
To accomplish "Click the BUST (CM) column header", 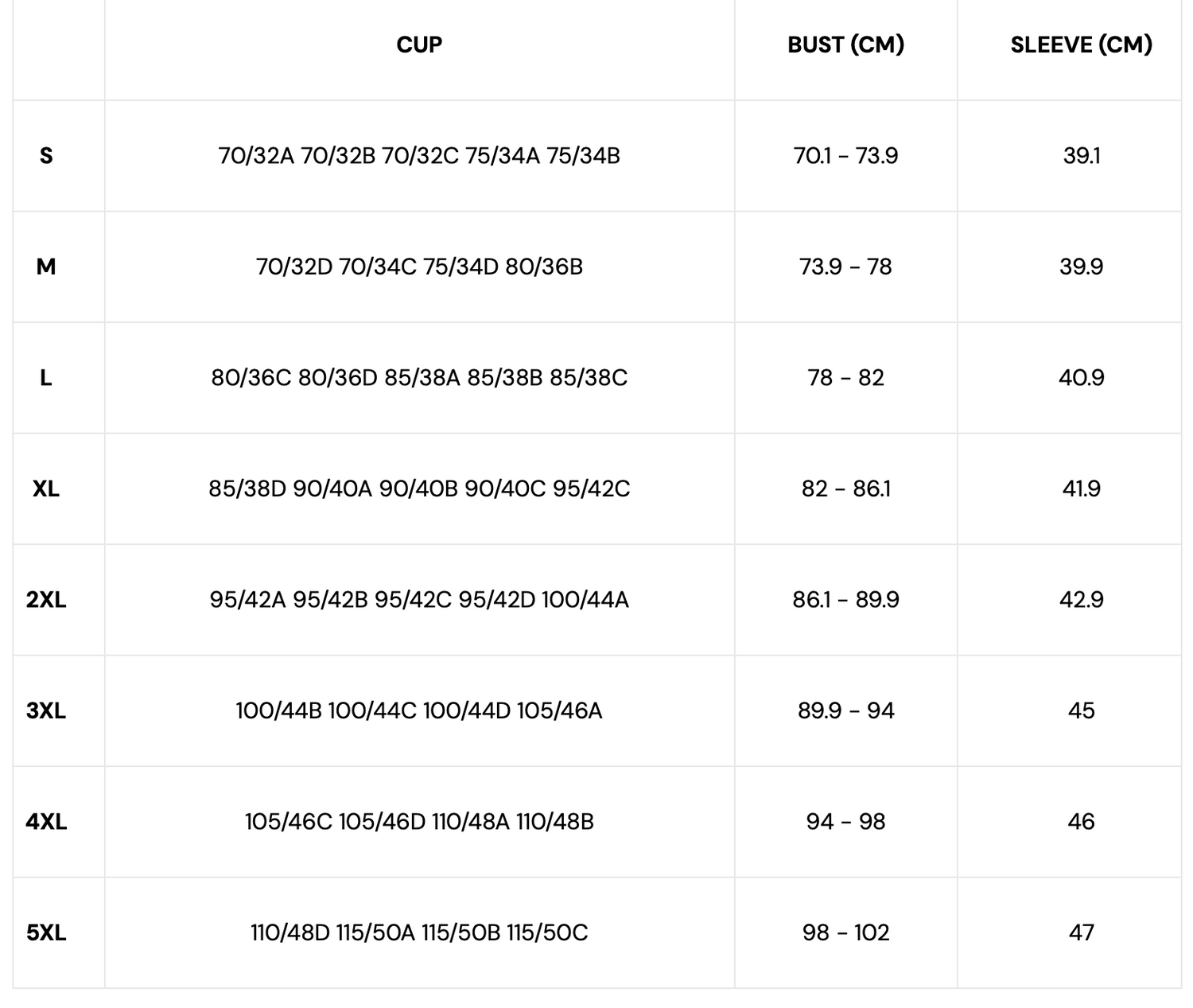I will pyautogui.click(x=845, y=45).
